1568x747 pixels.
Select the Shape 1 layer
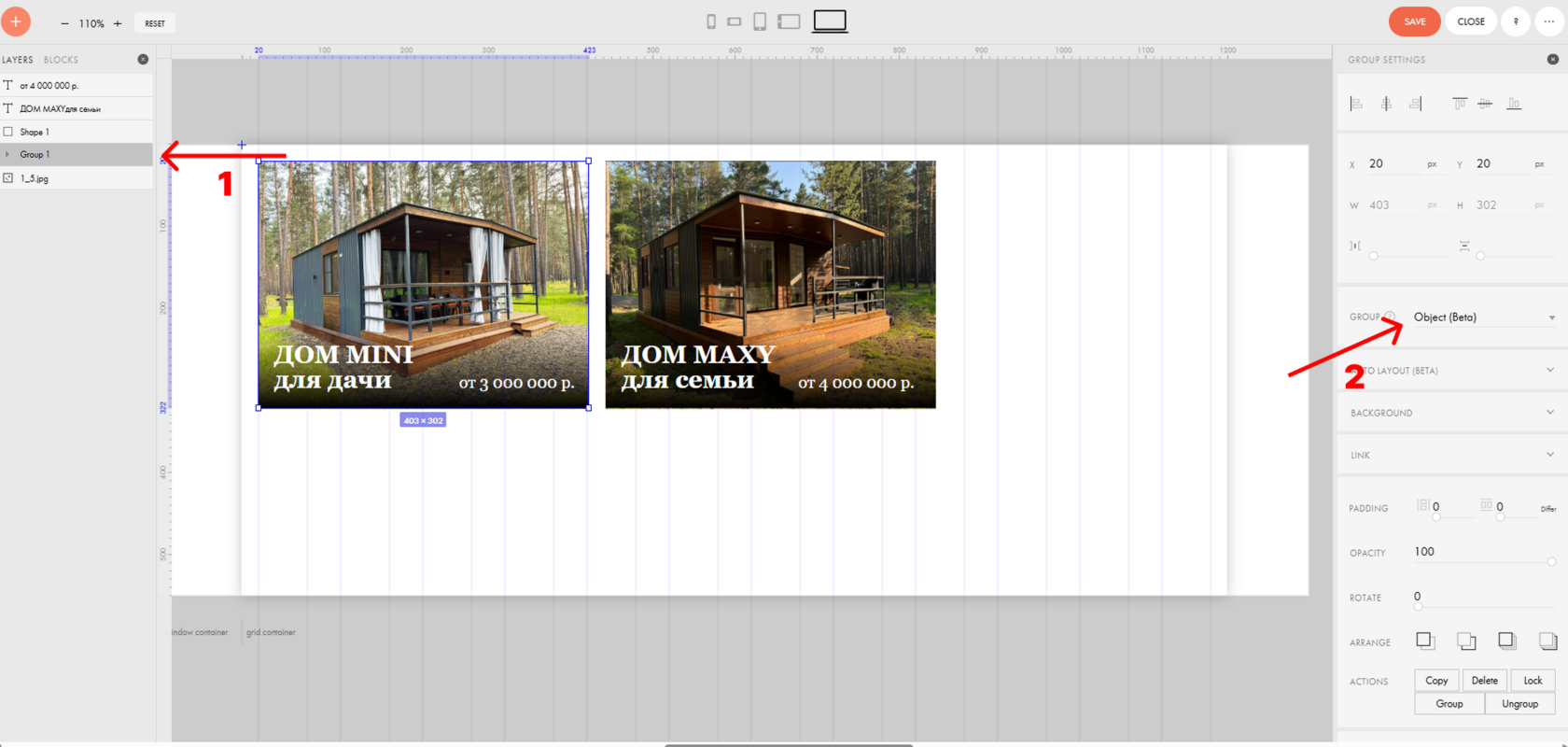(77, 132)
